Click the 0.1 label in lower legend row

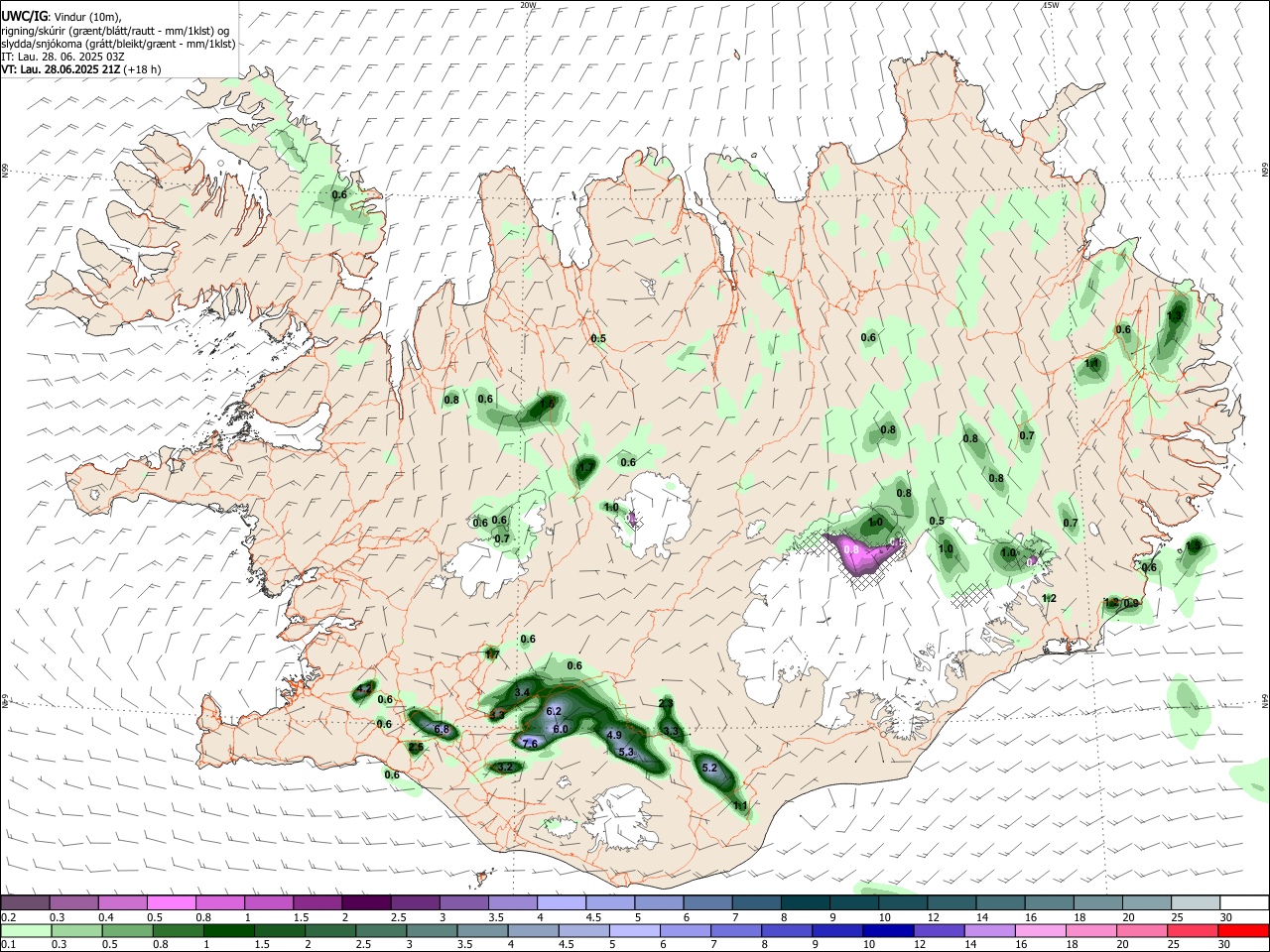tap(8, 944)
